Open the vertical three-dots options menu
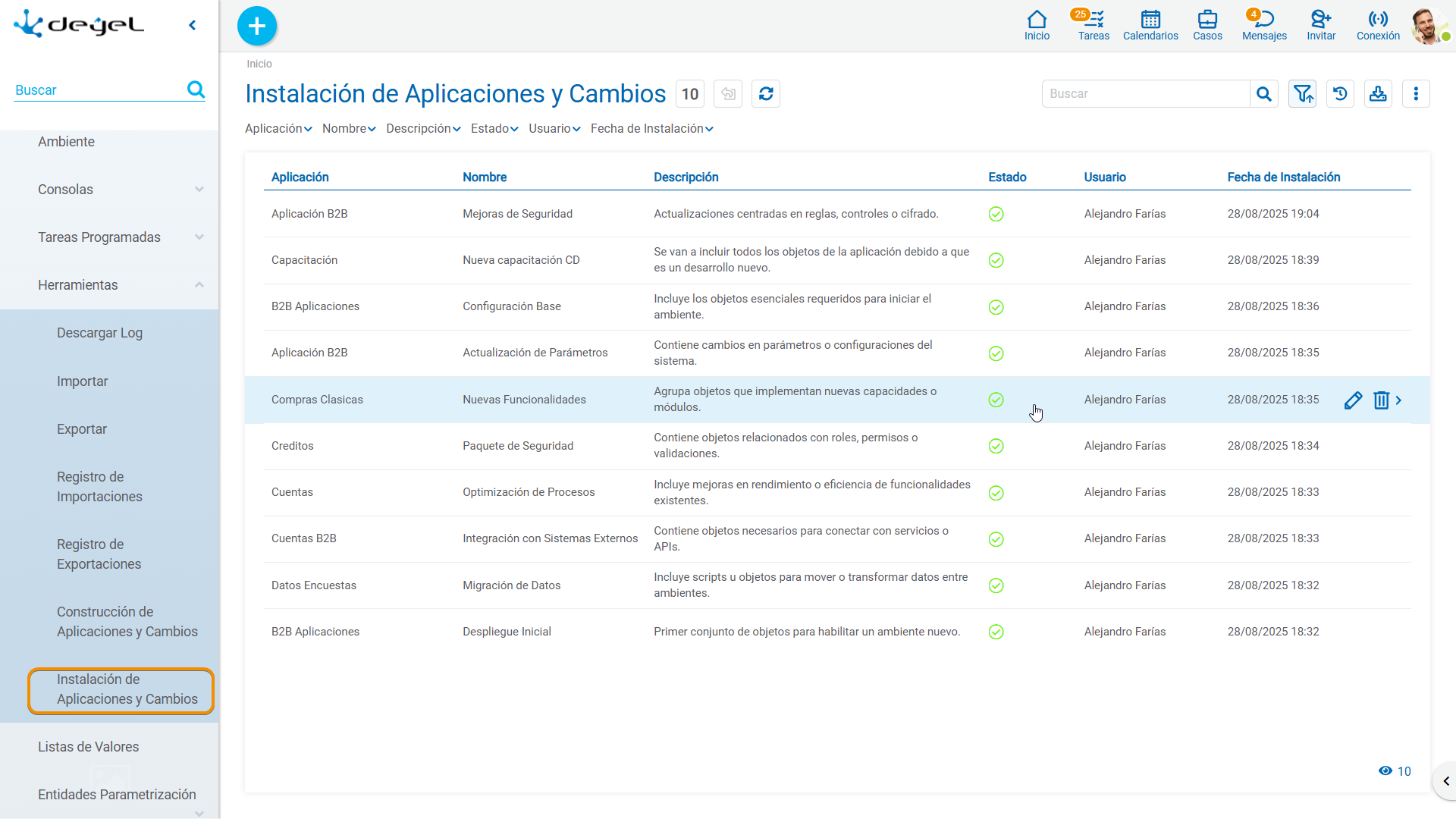This screenshot has width=1456, height=819. [1416, 94]
